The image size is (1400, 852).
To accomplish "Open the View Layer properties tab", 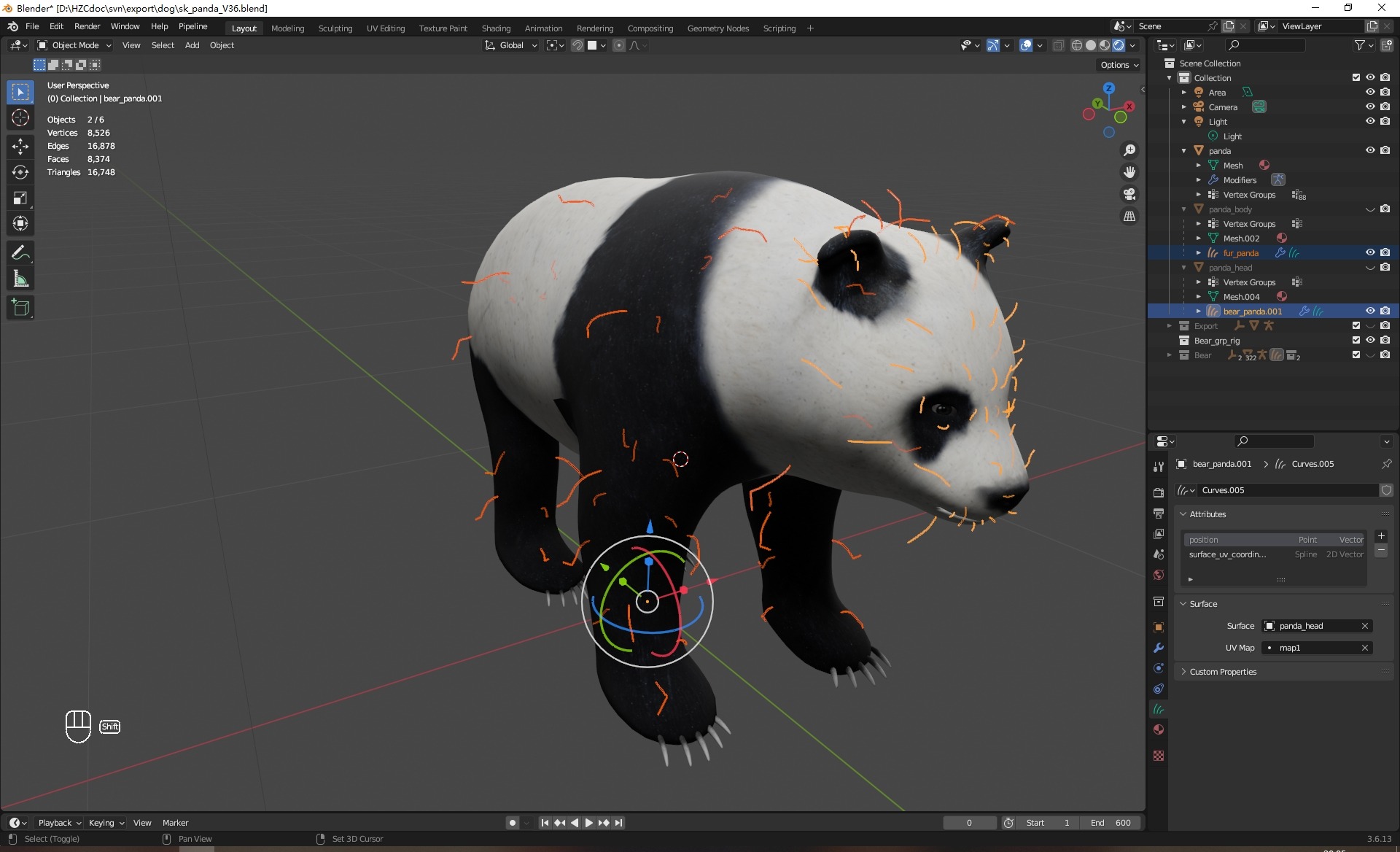I will coord(1159,534).
